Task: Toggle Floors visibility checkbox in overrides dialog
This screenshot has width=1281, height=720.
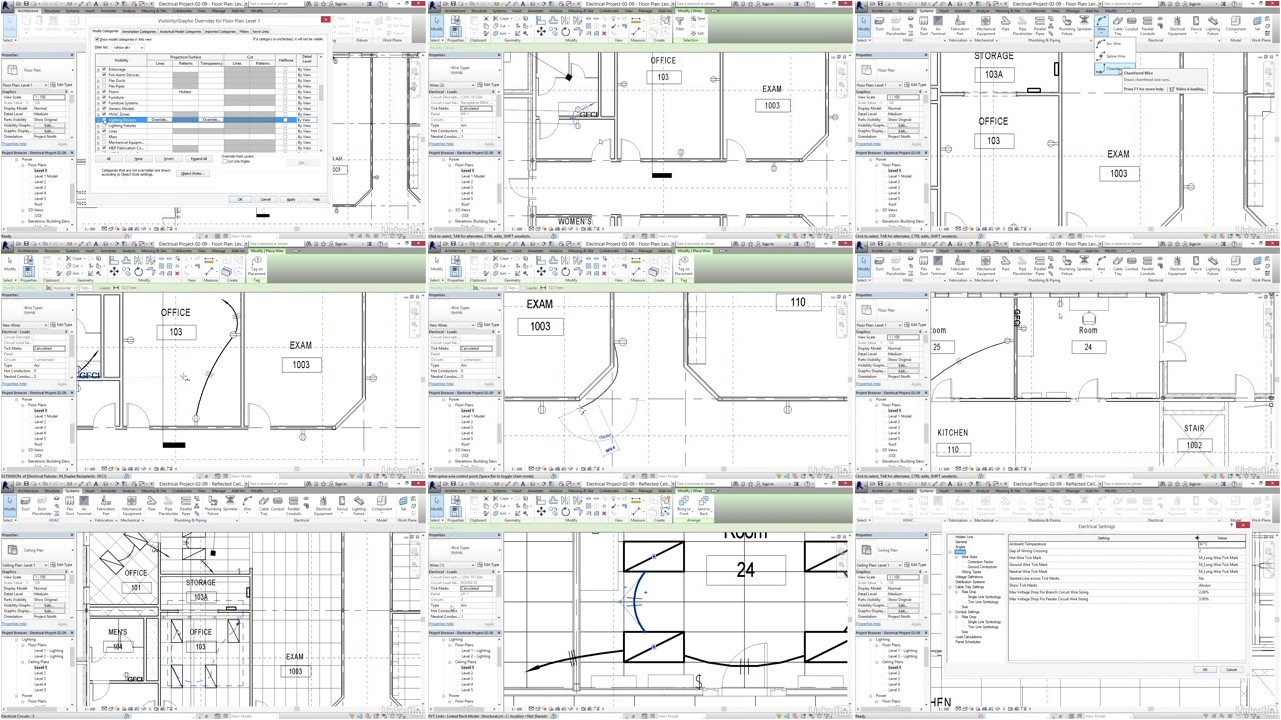Action: [x=104, y=91]
